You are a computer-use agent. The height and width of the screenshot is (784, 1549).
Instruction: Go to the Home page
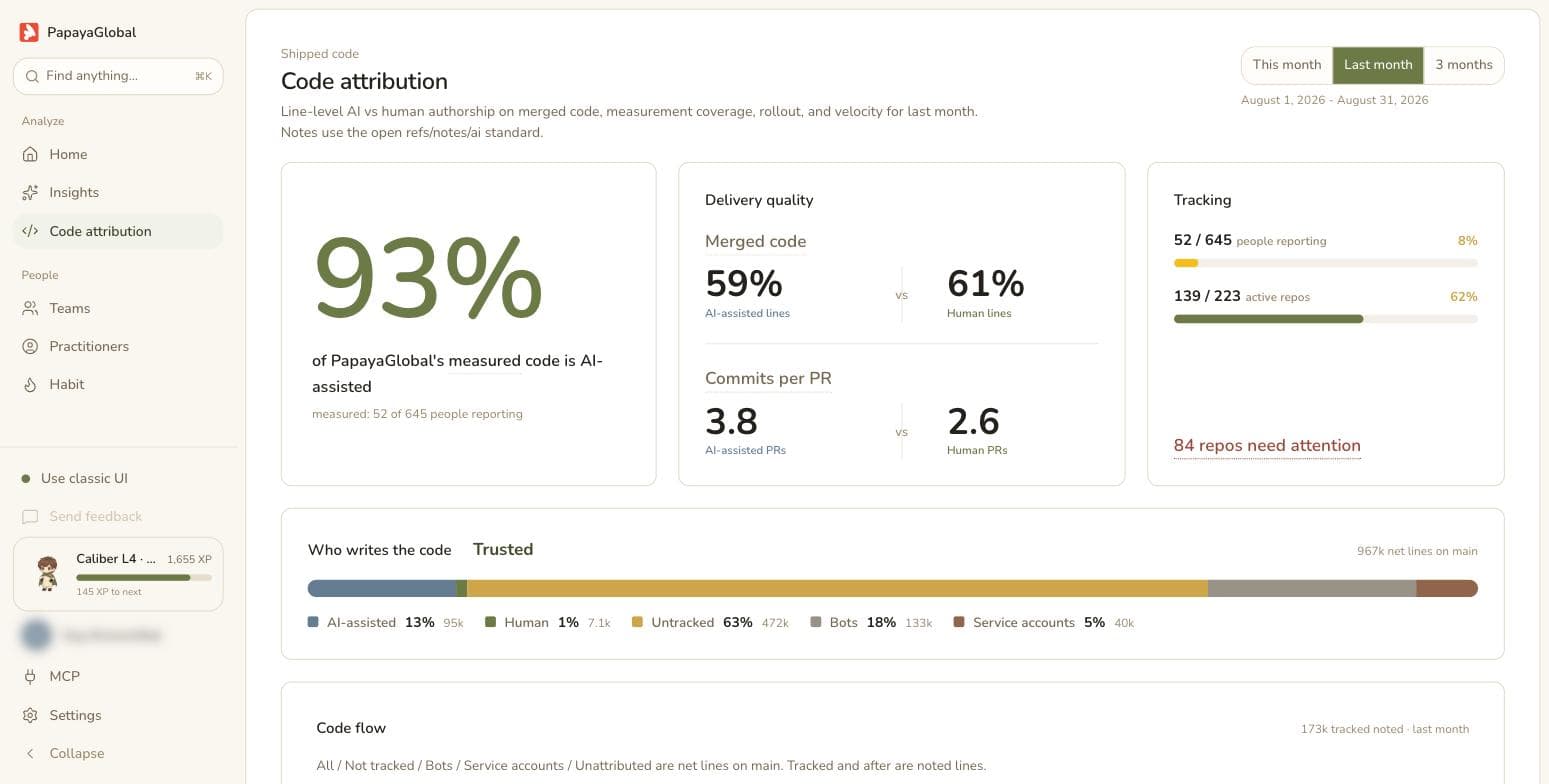pos(118,154)
